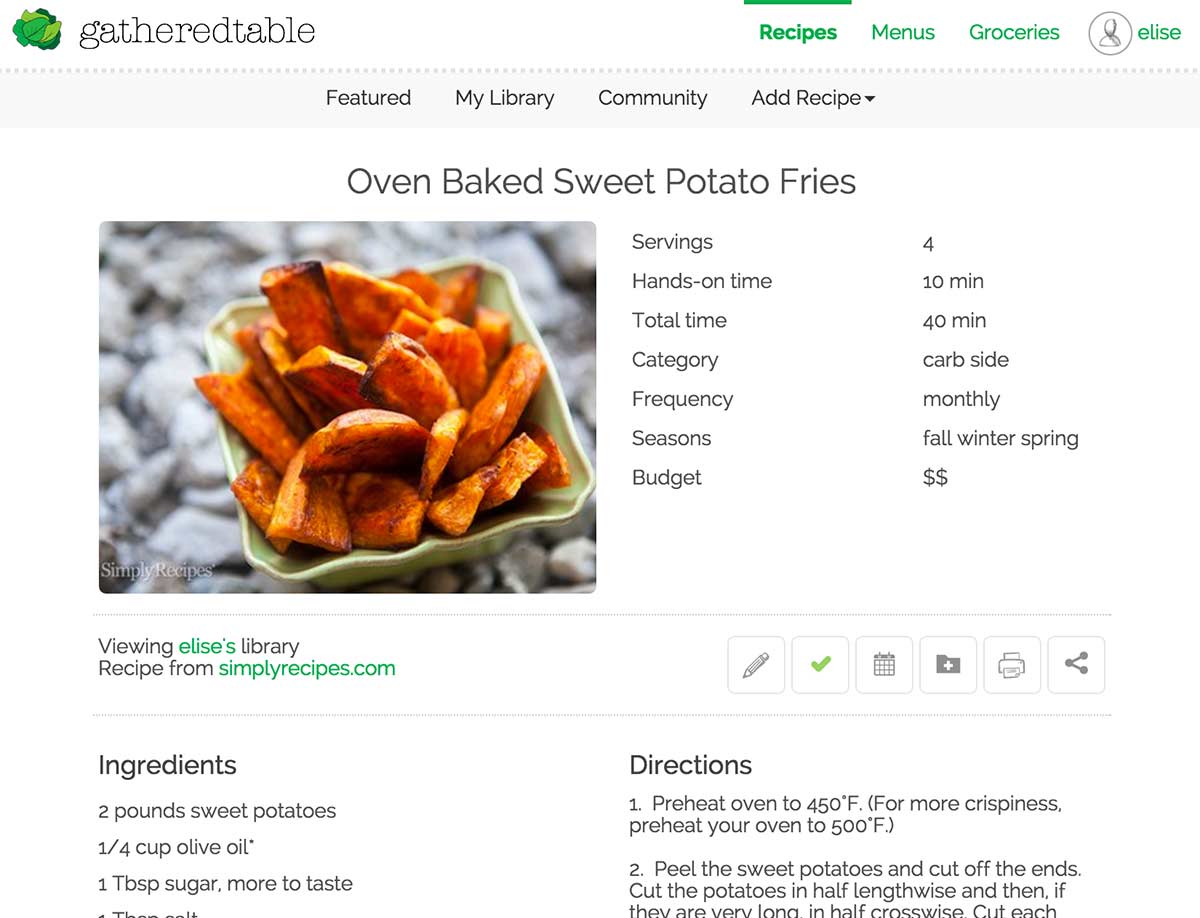This screenshot has height=918, width=1200.
Task: Open the simplyrecipes.com source link
Action: tap(307, 669)
